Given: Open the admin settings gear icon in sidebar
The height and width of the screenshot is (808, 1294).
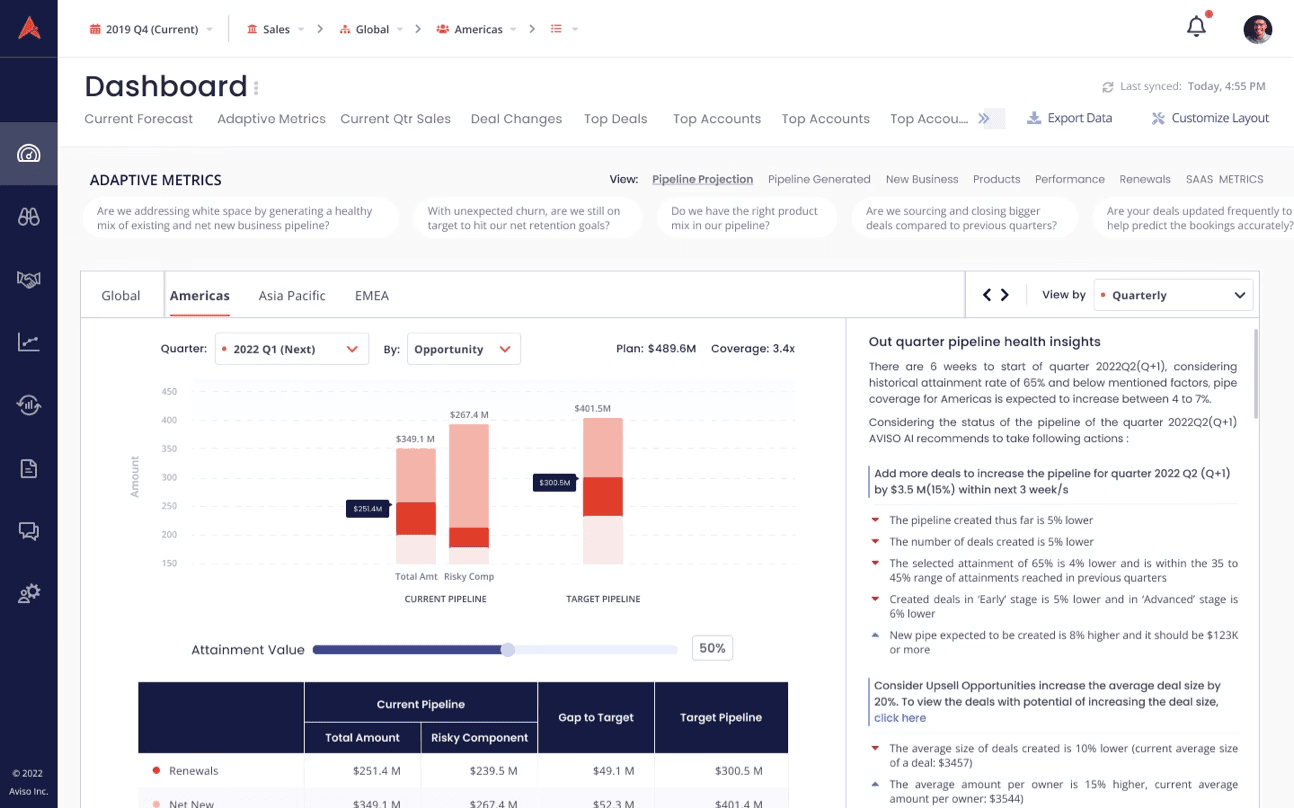Looking at the screenshot, I should coord(28,593).
